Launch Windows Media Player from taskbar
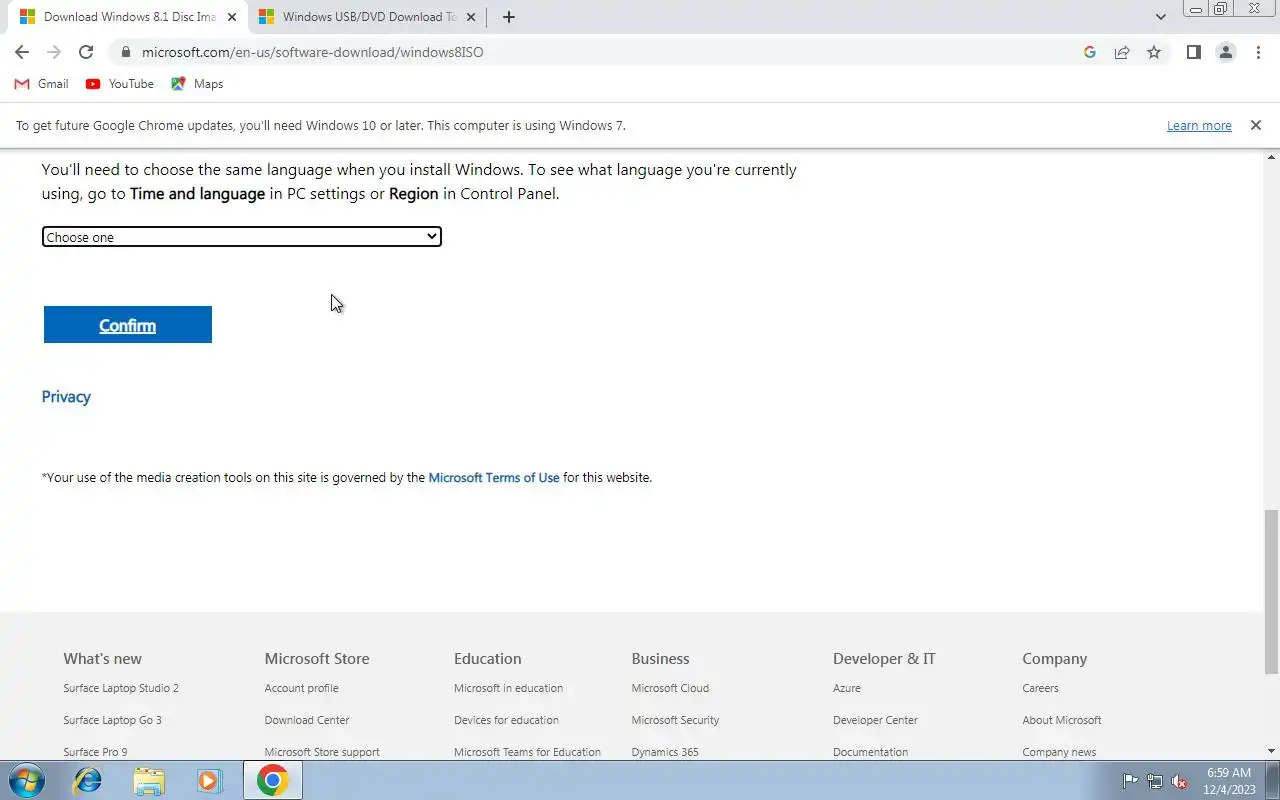Screen dimensions: 1280x800 pyautogui.click(x=209, y=780)
